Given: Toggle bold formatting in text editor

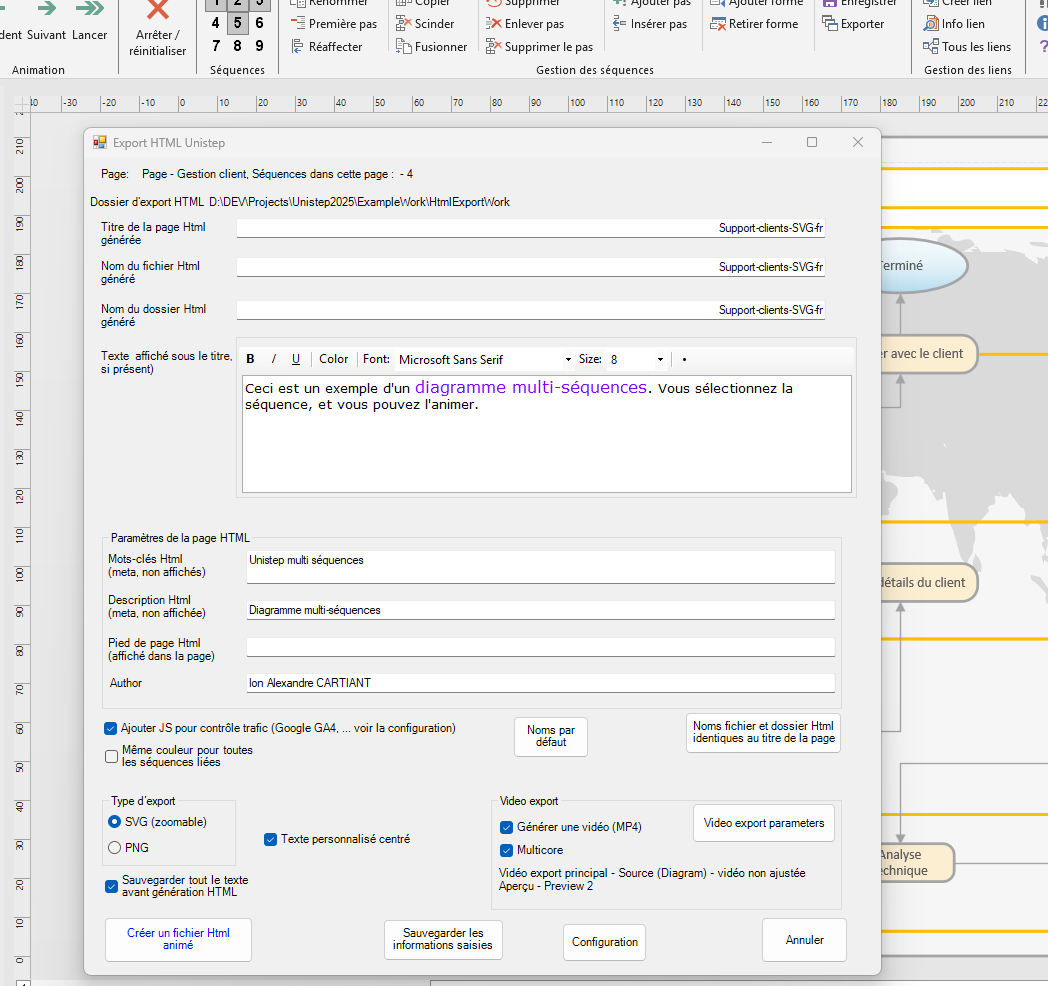Looking at the screenshot, I should (250, 359).
